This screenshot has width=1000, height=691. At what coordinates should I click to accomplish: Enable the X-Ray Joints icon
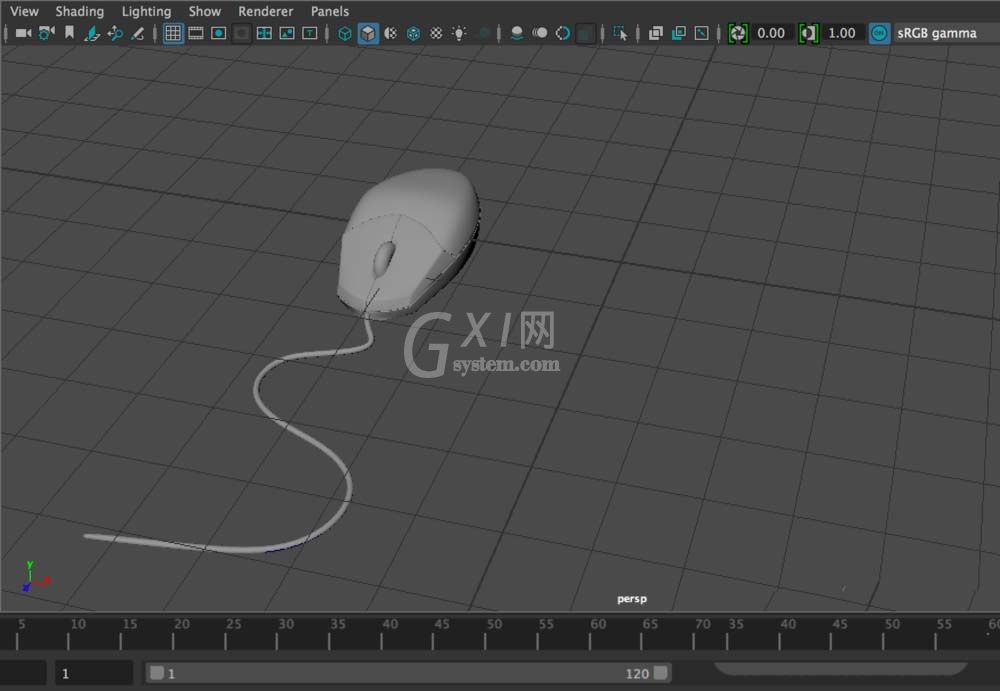[702, 33]
